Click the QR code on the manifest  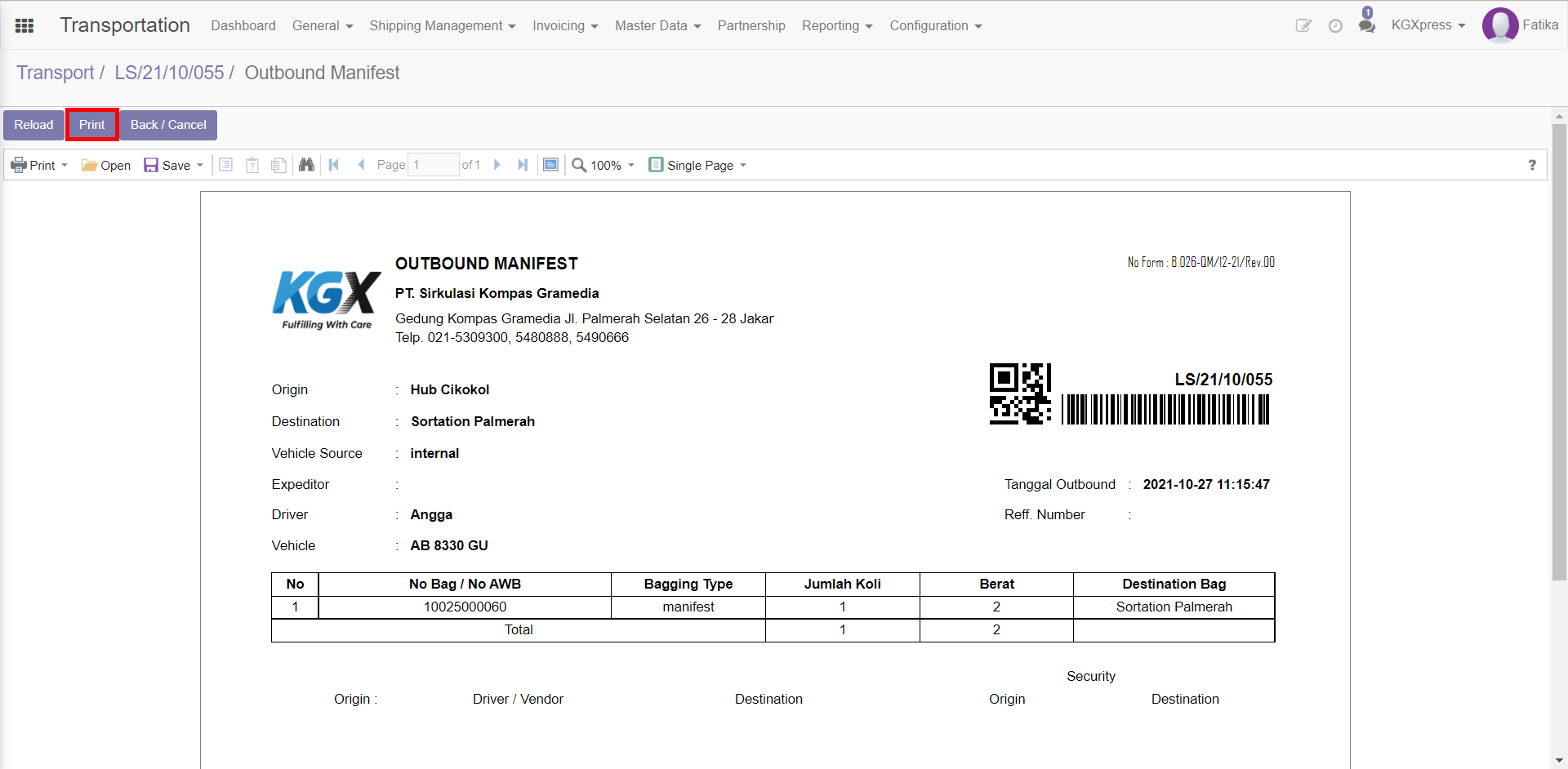coord(1020,393)
